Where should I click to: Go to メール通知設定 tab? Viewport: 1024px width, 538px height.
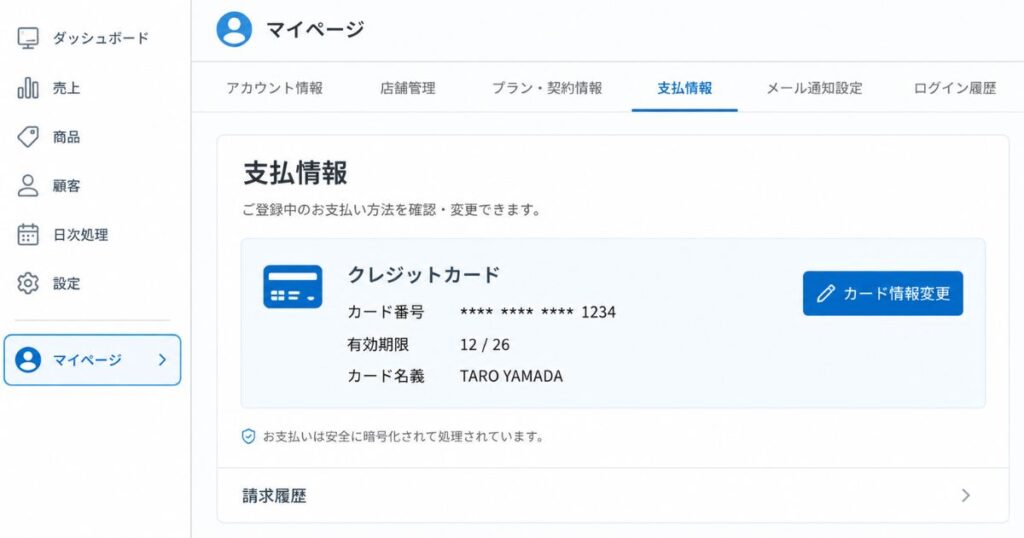tap(814, 88)
